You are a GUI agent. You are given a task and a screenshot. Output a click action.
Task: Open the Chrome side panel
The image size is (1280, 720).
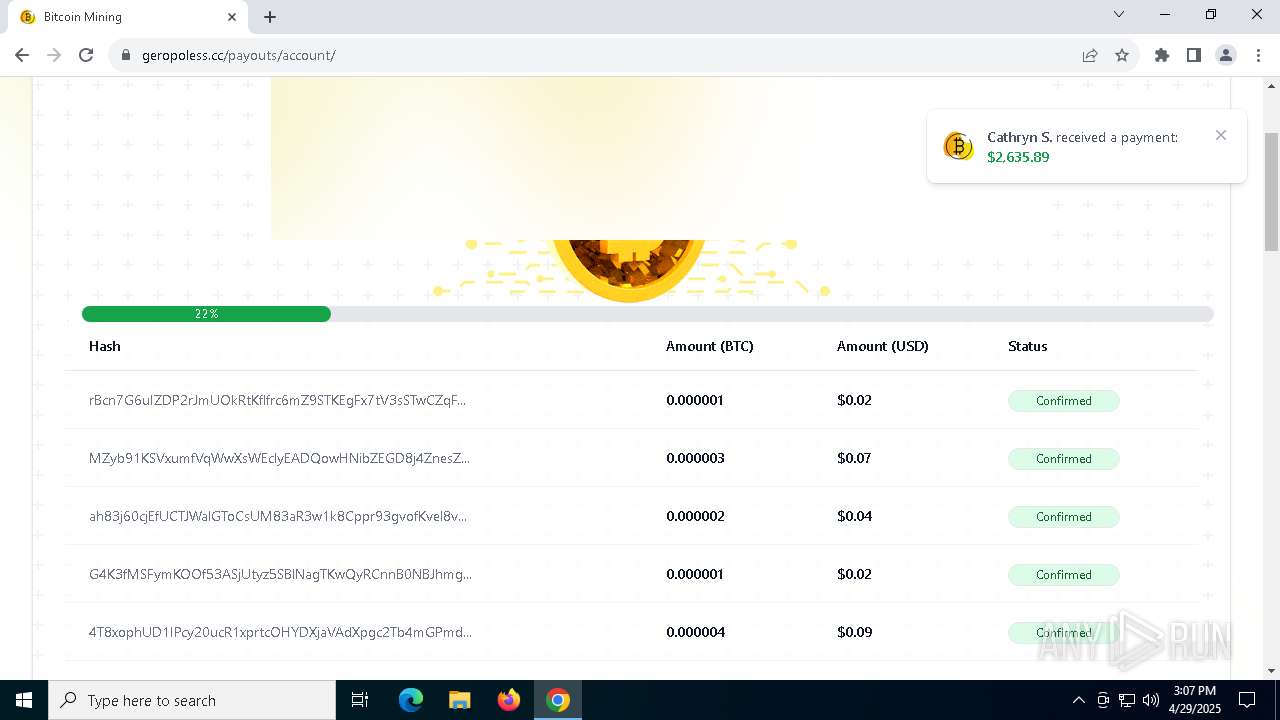pyautogui.click(x=1194, y=55)
